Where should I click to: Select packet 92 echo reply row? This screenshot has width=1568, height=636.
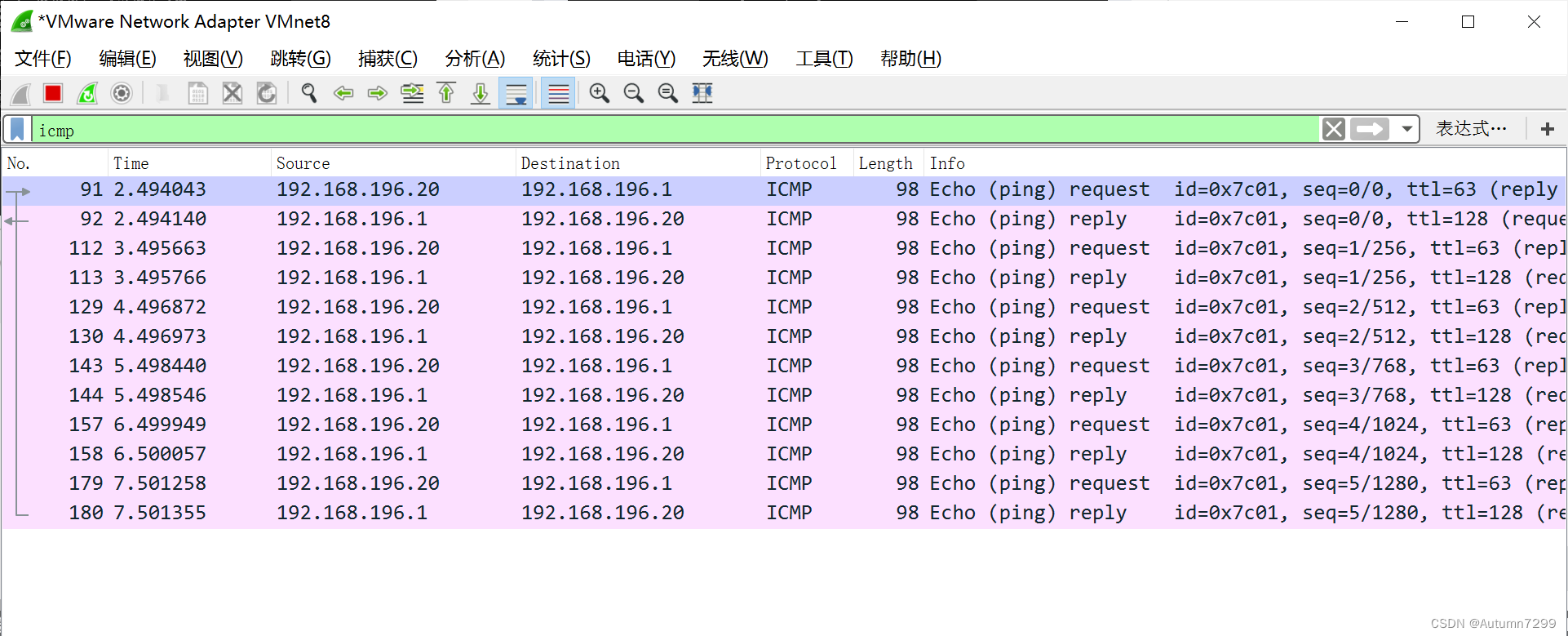[784, 219]
